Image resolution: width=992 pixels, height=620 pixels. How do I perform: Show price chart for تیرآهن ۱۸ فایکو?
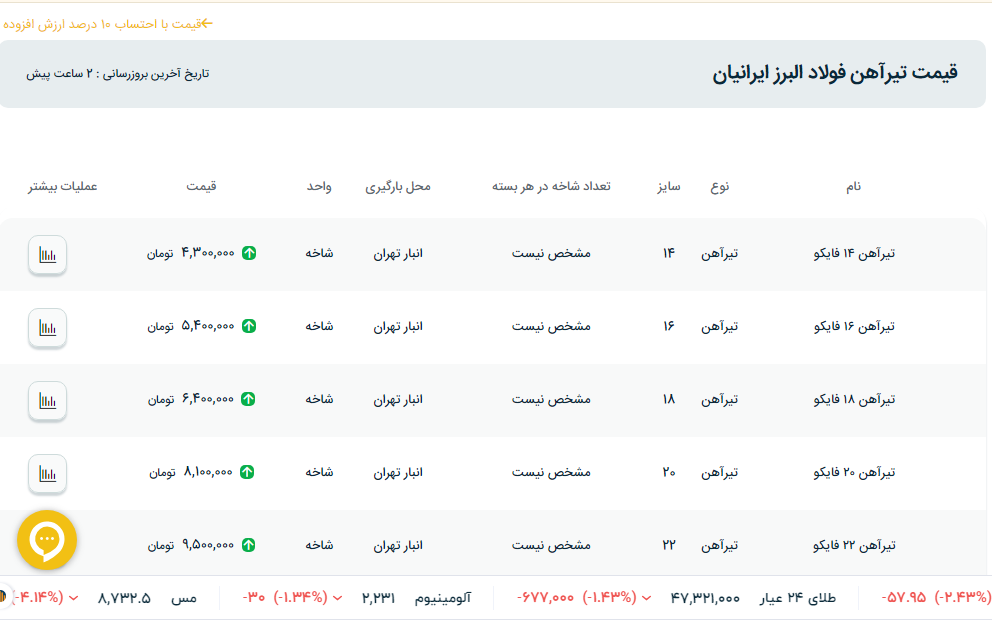click(x=47, y=400)
